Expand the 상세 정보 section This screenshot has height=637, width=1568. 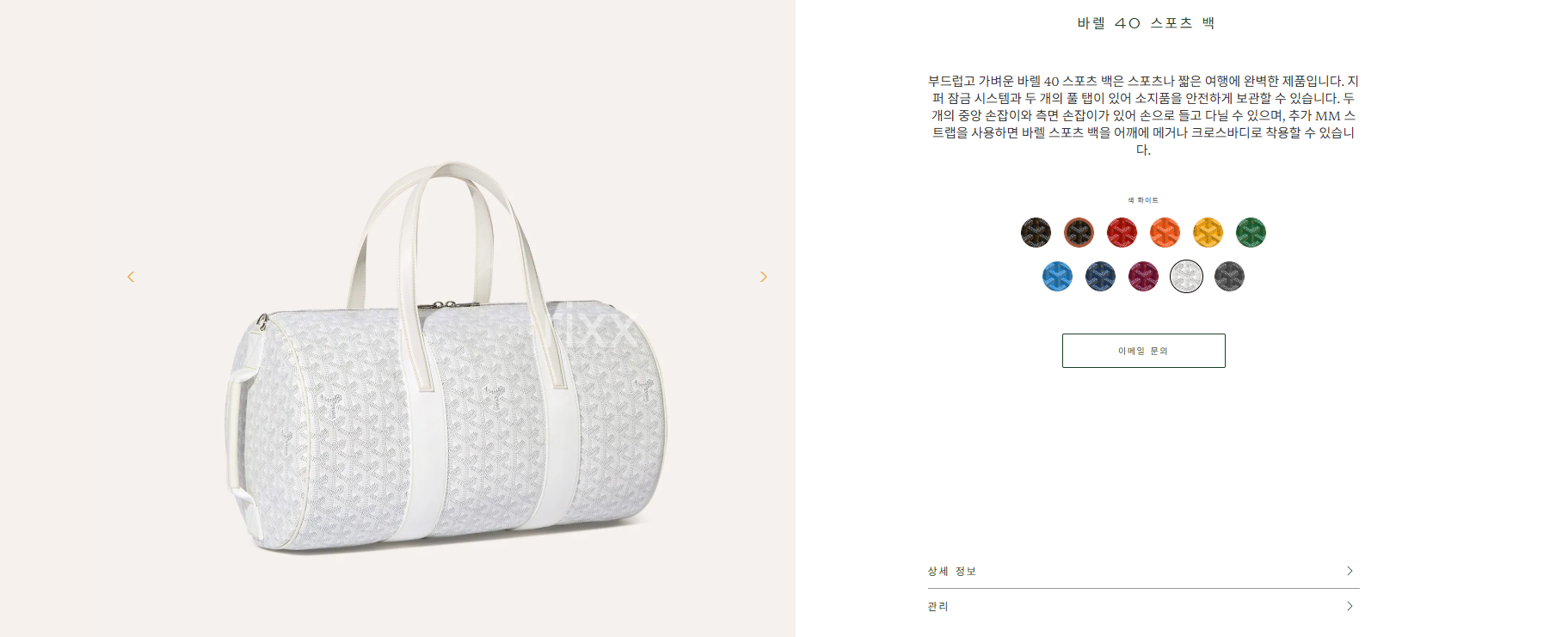(1143, 571)
